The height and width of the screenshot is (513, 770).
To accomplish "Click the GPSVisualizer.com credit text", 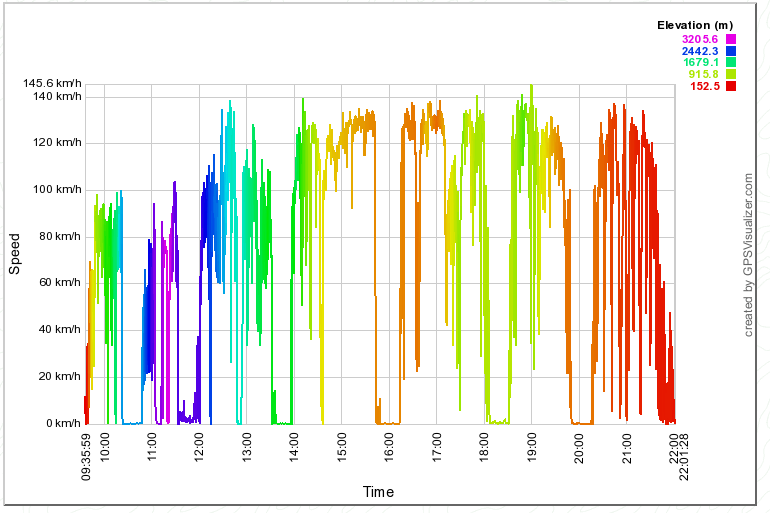I will [748, 254].
